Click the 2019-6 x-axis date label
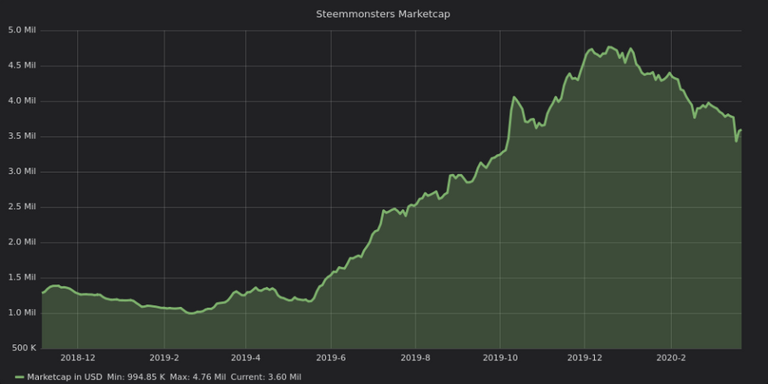 331,358
